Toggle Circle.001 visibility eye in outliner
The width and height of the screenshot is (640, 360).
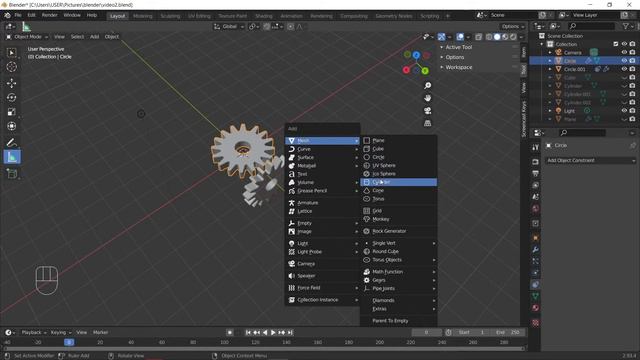(x=624, y=69)
